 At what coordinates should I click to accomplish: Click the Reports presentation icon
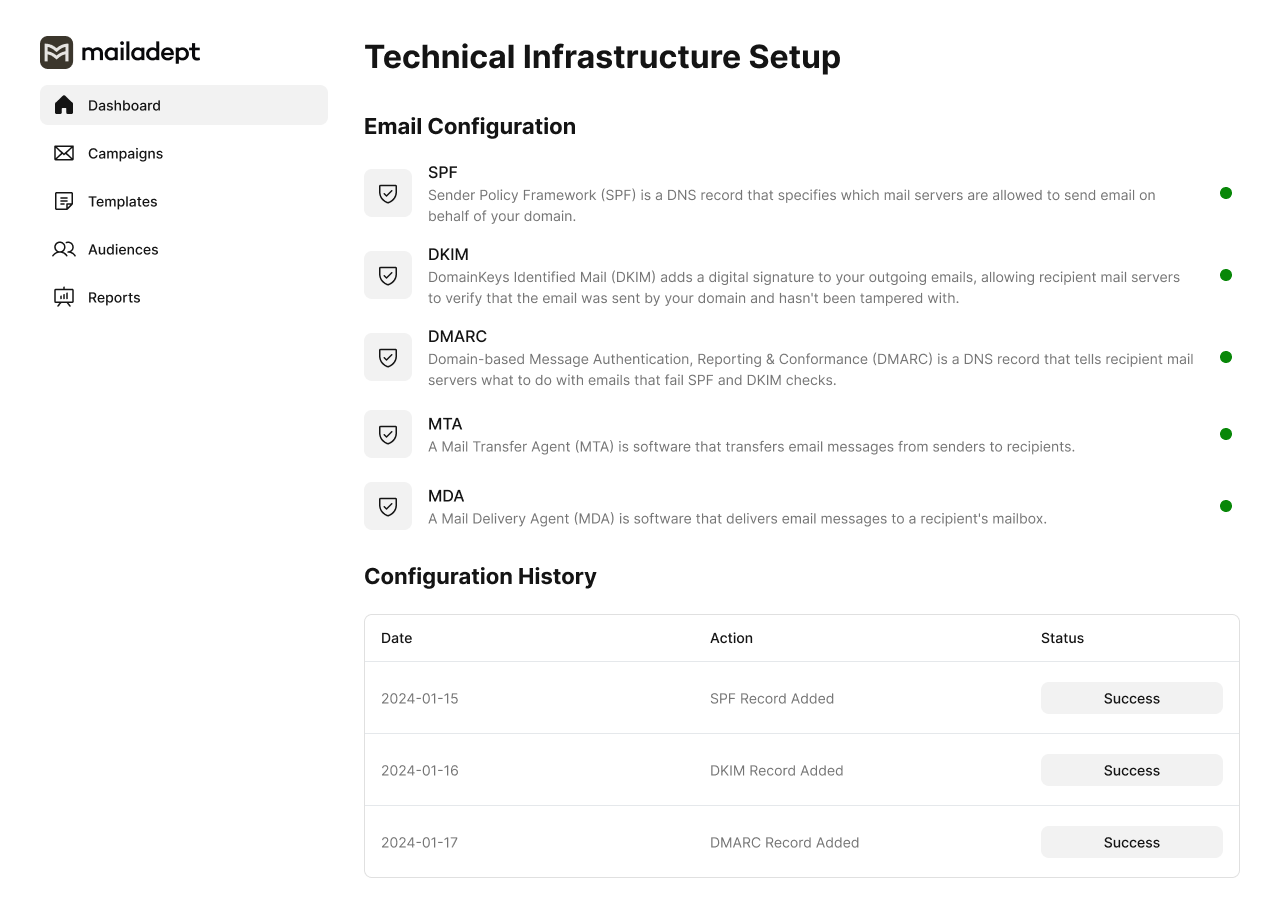(x=64, y=297)
